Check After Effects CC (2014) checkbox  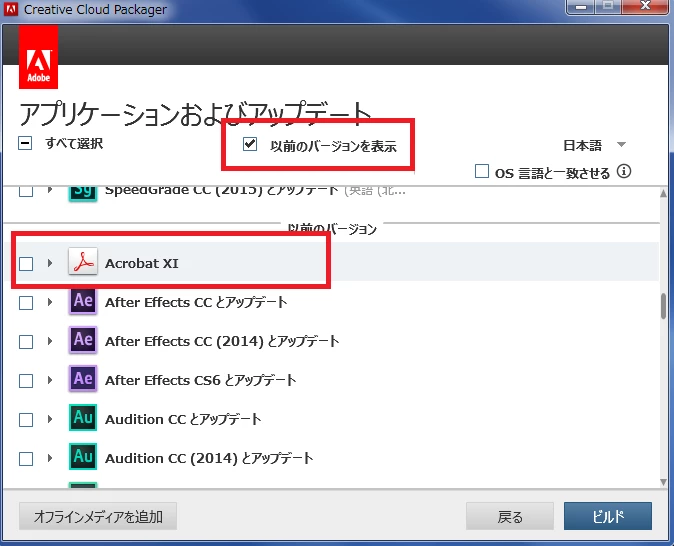pos(26,342)
